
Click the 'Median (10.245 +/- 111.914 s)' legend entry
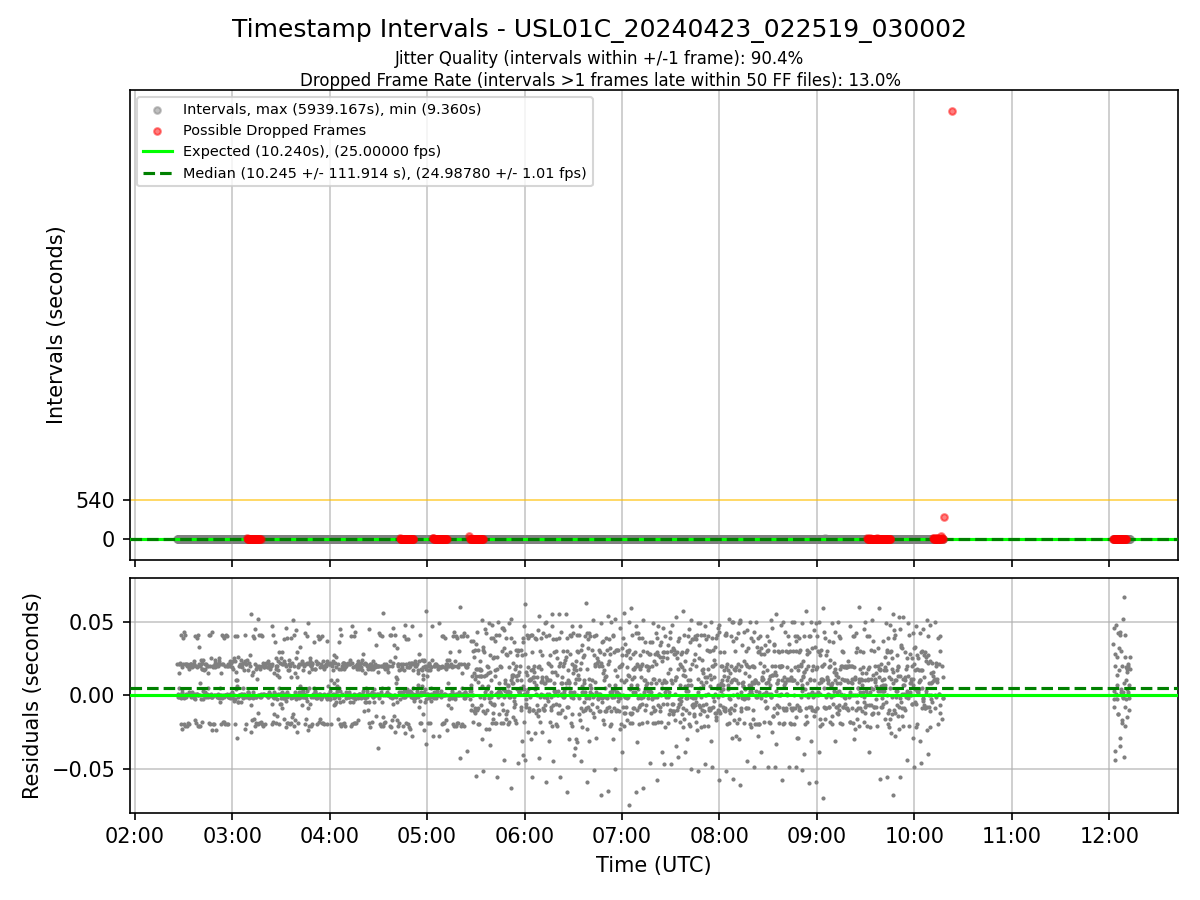[385, 173]
